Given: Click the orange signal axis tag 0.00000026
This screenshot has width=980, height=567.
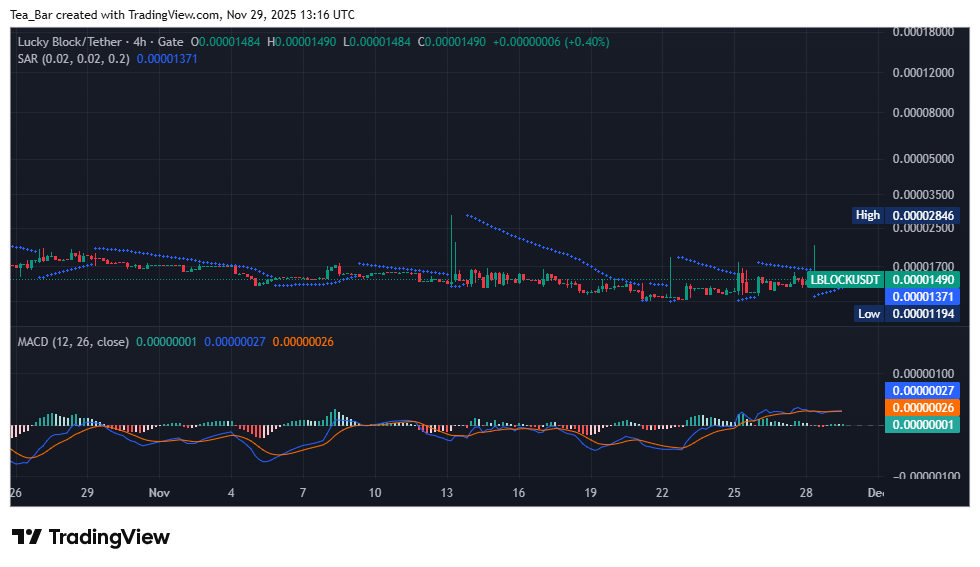Looking at the screenshot, I should (922, 408).
